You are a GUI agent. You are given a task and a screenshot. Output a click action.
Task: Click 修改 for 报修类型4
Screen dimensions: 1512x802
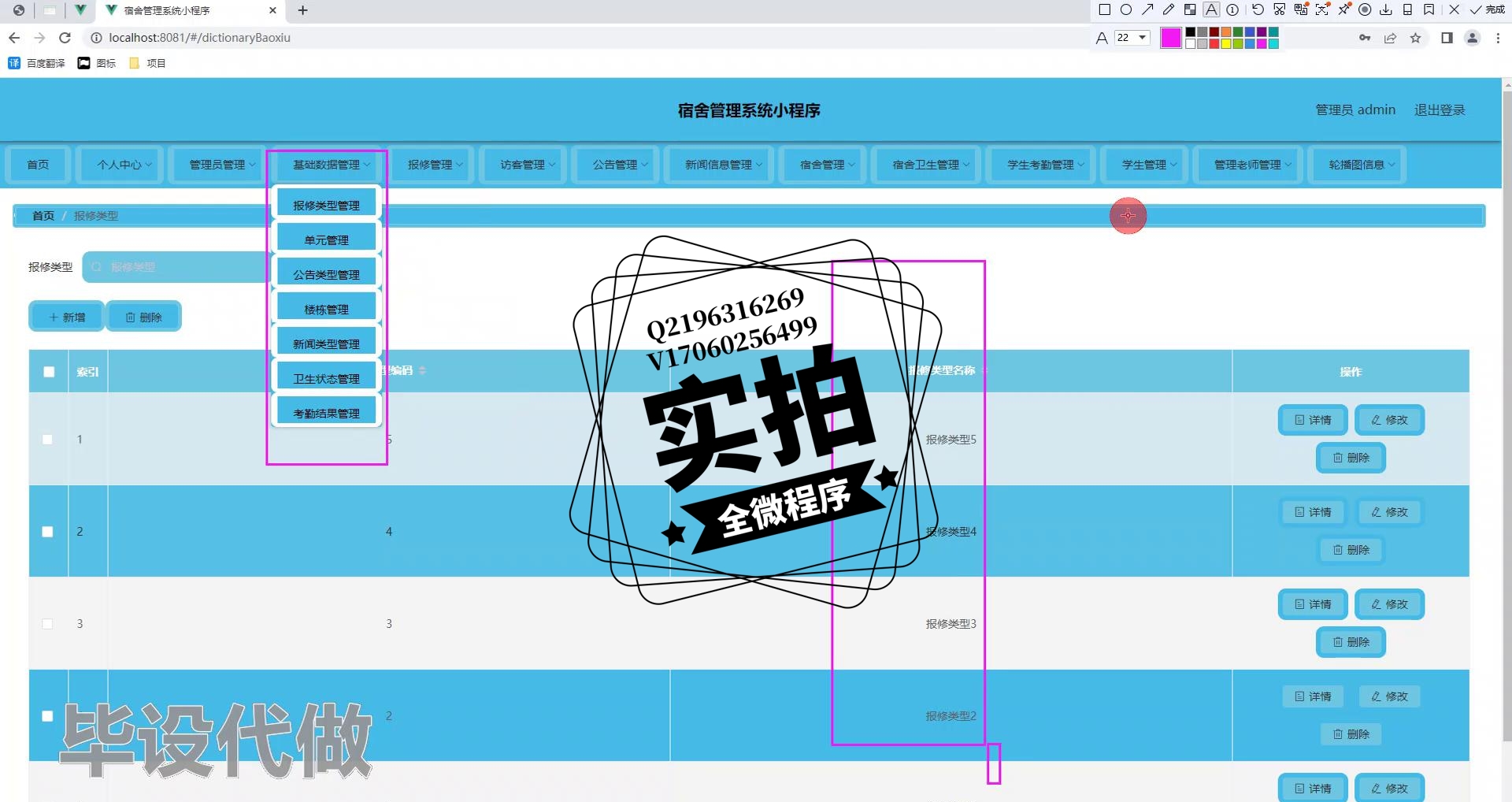(1390, 512)
